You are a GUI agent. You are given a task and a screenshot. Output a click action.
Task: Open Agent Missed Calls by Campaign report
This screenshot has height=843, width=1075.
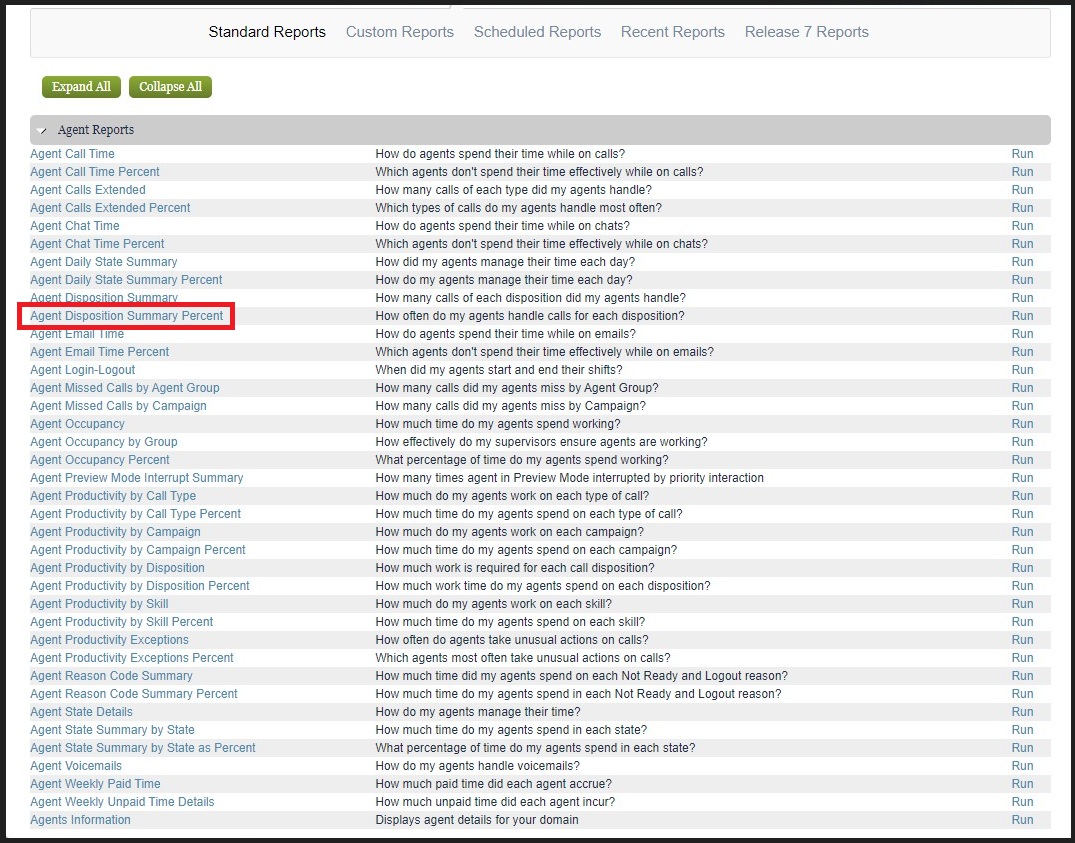pos(118,406)
